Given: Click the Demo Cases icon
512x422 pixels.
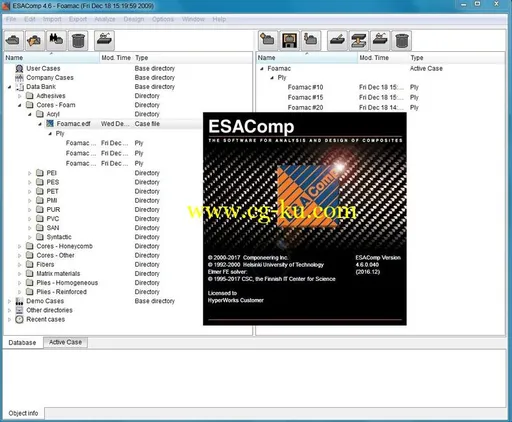Looking at the screenshot, I should coord(19,301).
